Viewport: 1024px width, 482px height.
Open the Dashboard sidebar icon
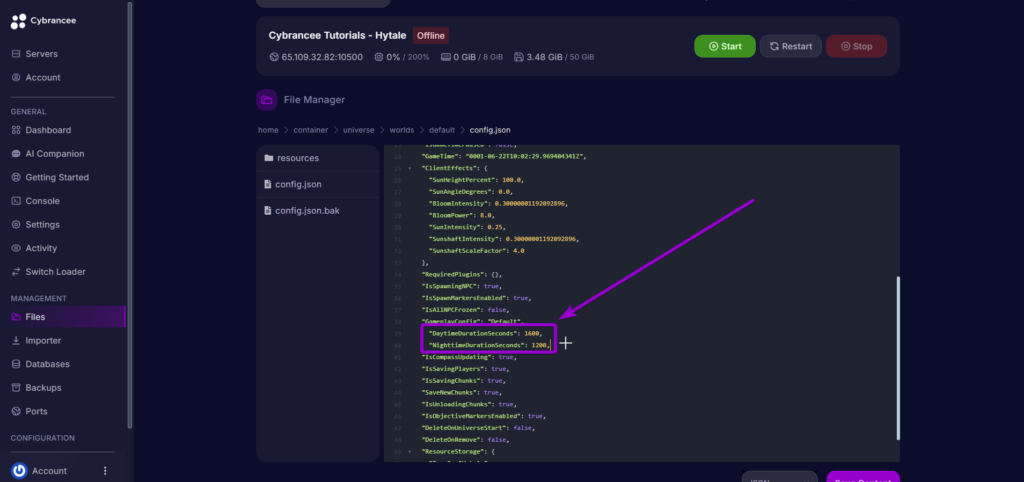pyautogui.click(x=16, y=130)
